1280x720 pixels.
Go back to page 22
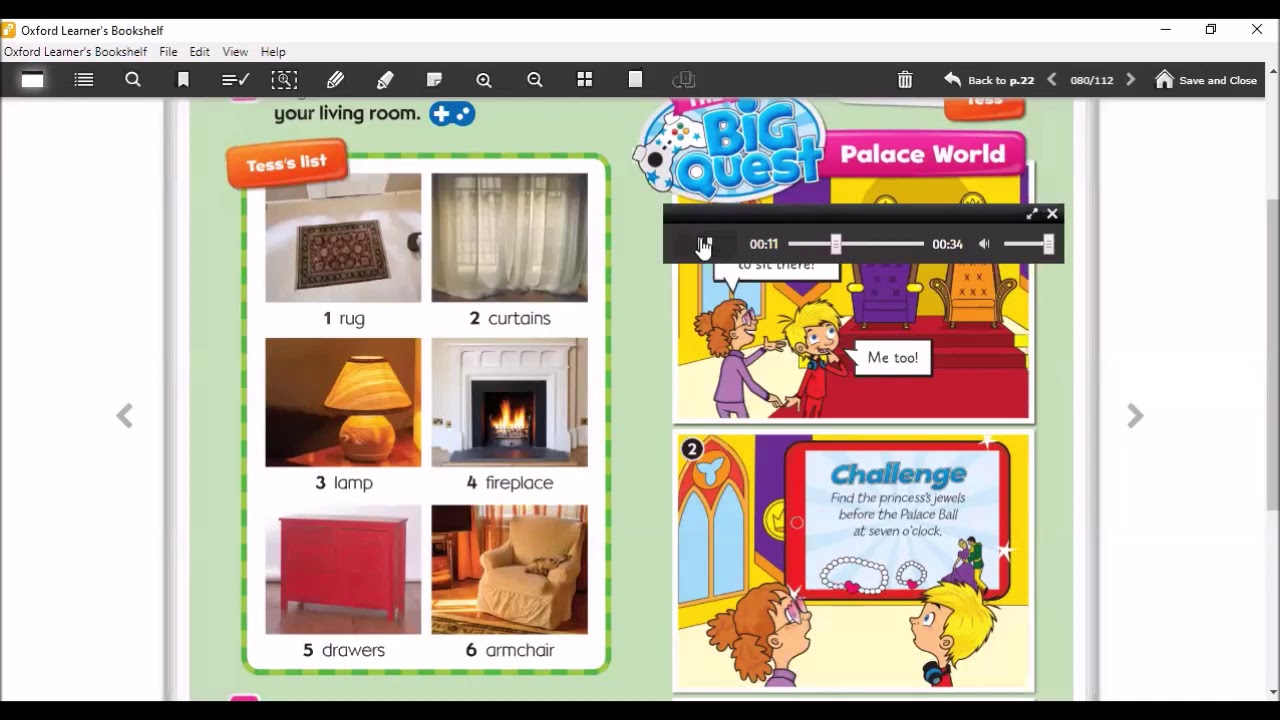tap(988, 80)
